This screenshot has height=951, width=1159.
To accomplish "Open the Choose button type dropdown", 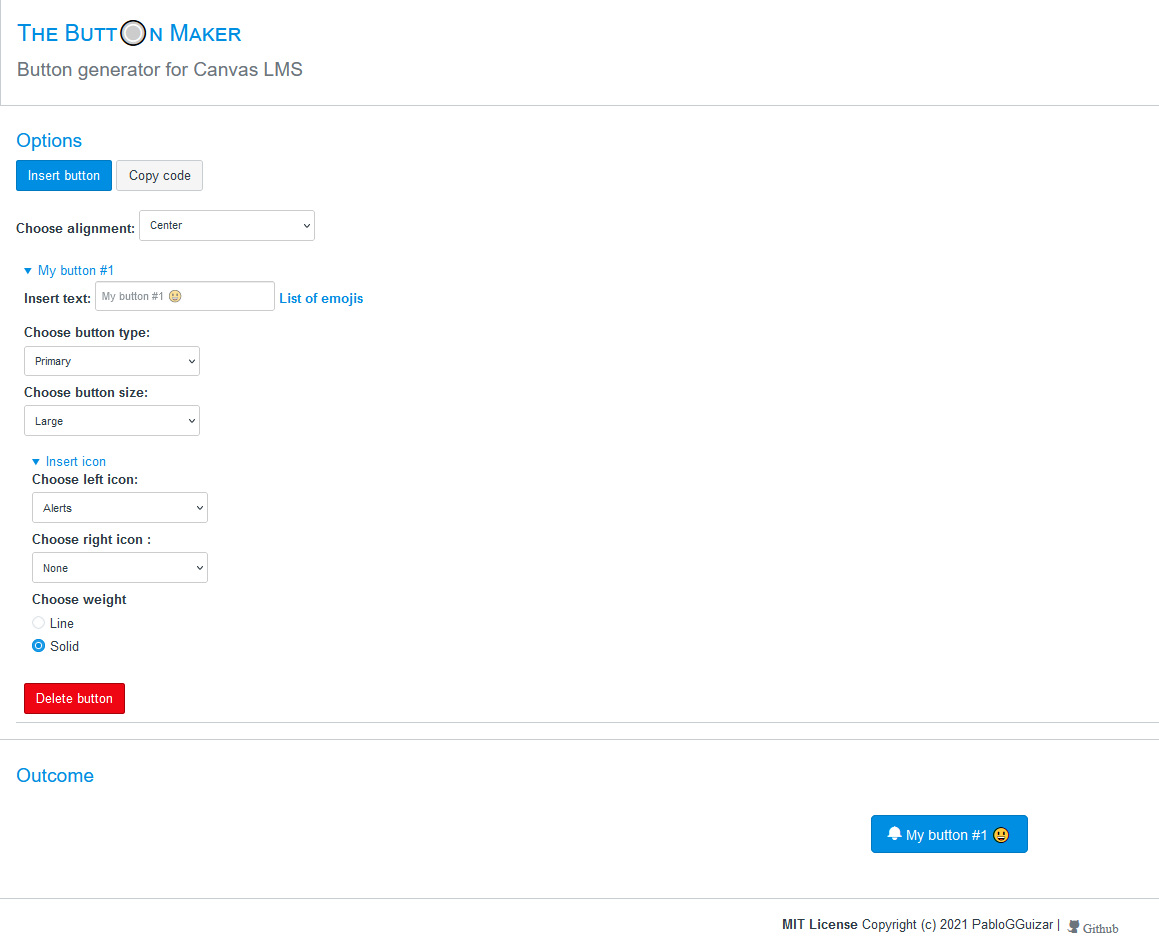I will point(112,361).
